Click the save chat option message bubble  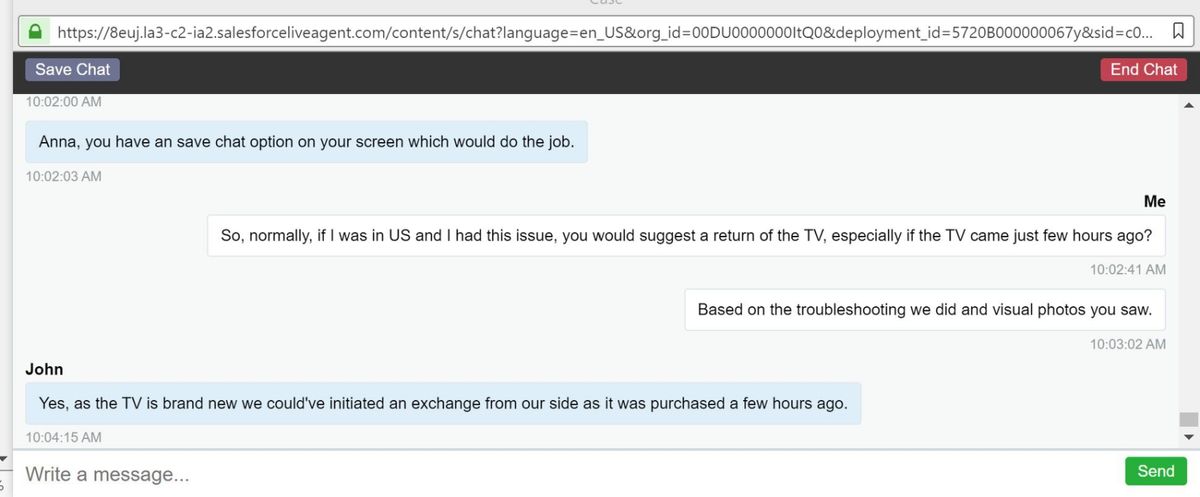pos(306,142)
